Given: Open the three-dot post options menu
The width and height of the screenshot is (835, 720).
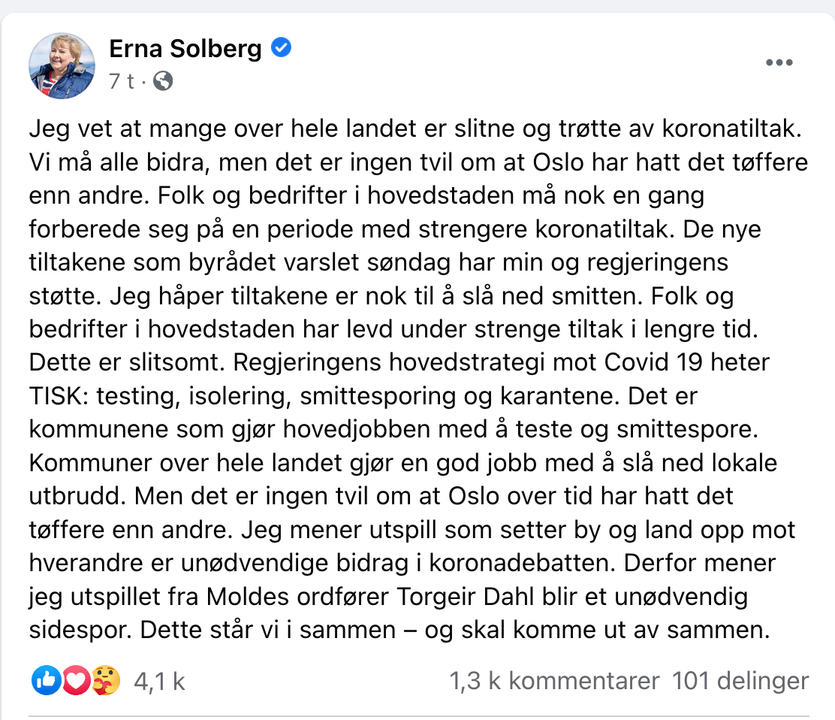Looking at the screenshot, I should pos(779,63).
